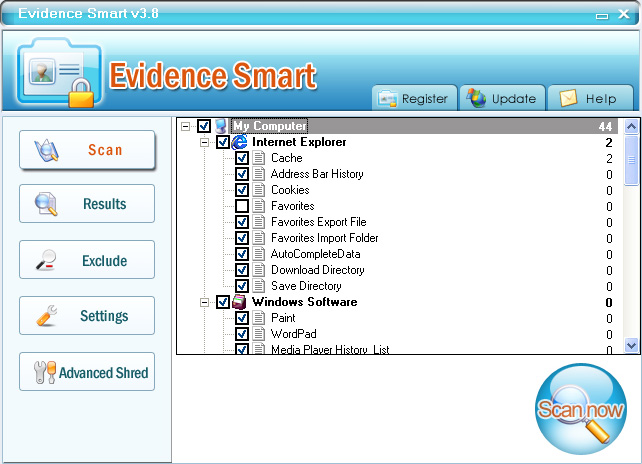Click the document icon beside WordPad

[258, 334]
